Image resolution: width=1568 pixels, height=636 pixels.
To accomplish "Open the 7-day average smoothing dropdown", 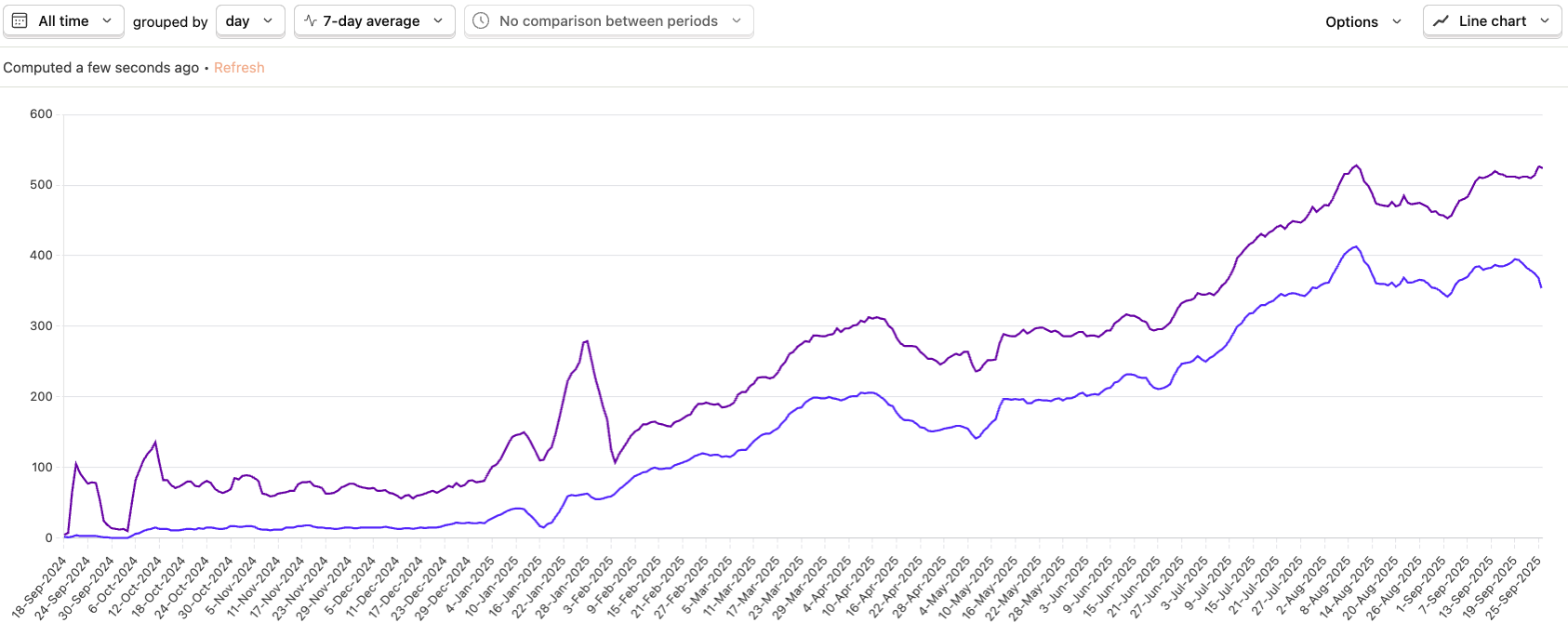I will tap(374, 20).
